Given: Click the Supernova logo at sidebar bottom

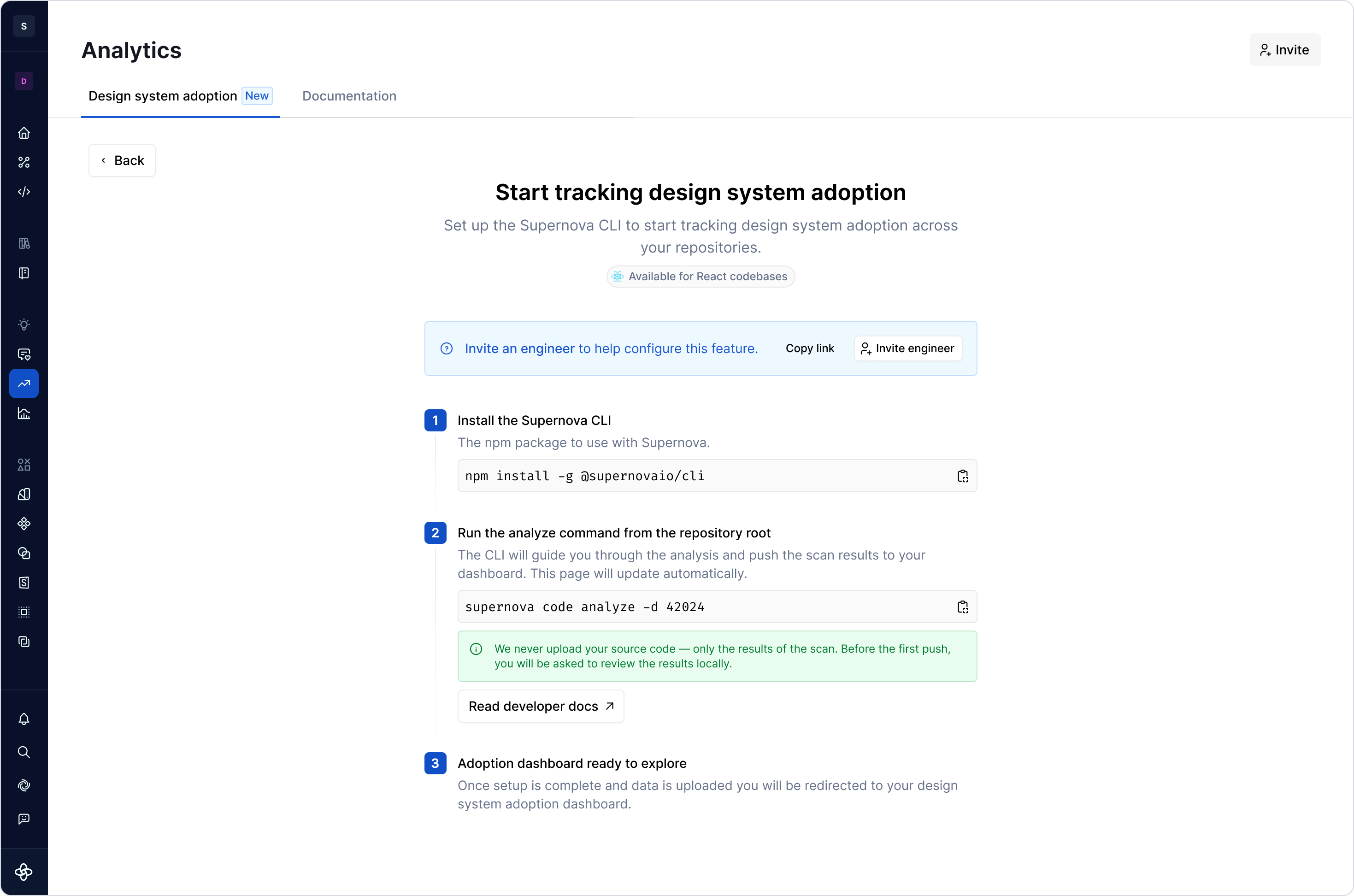Looking at the screenshot, I should pos(24,872).
